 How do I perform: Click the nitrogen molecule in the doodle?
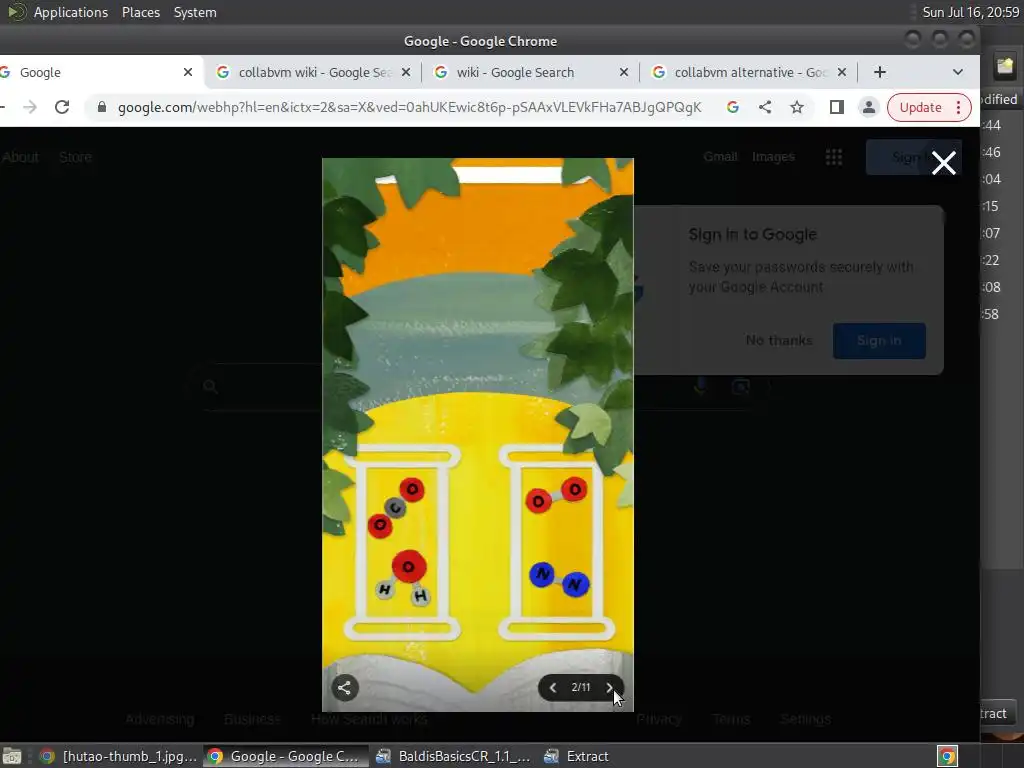tap(559, 579)
